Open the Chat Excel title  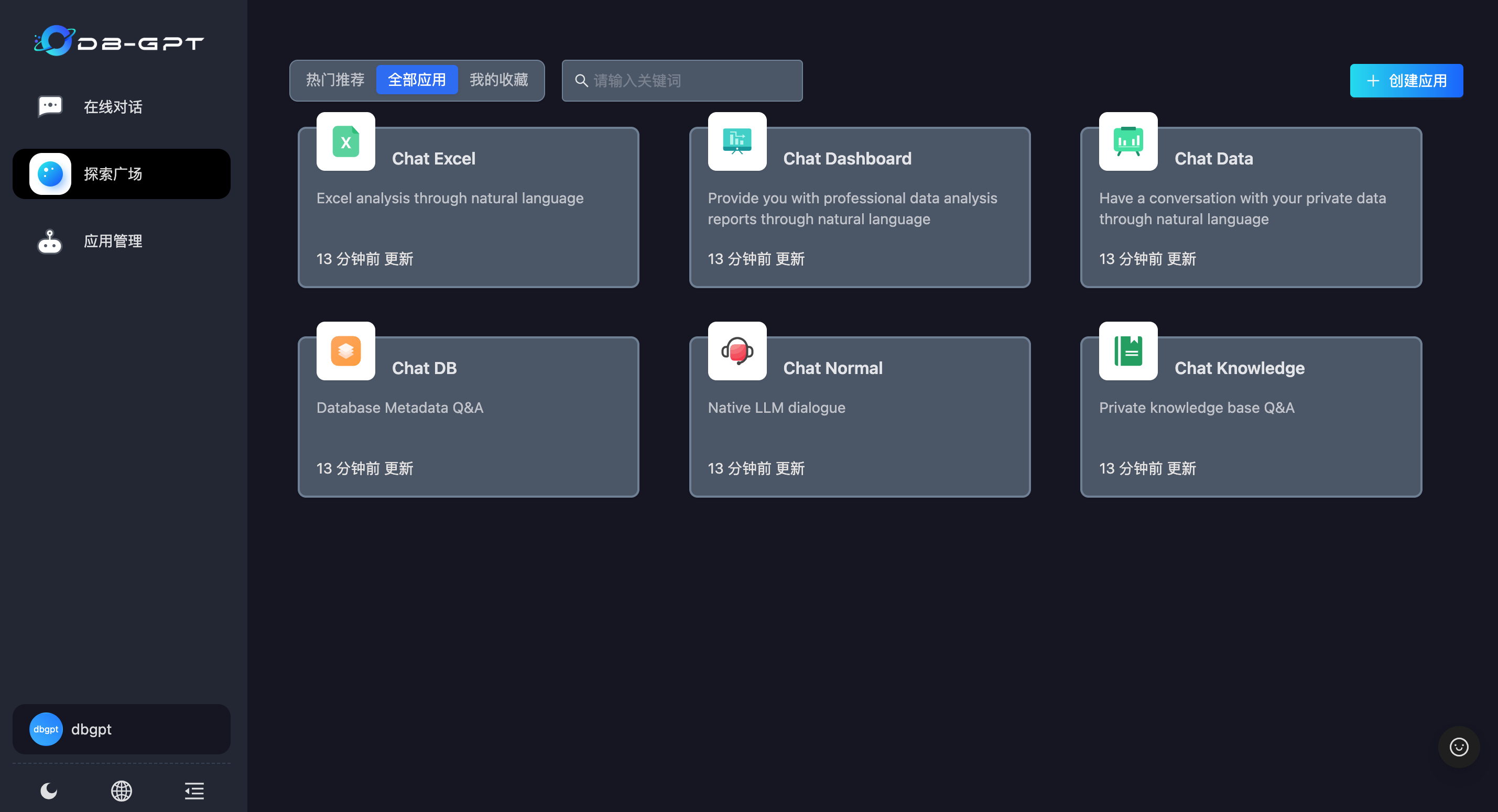point(434,159)
